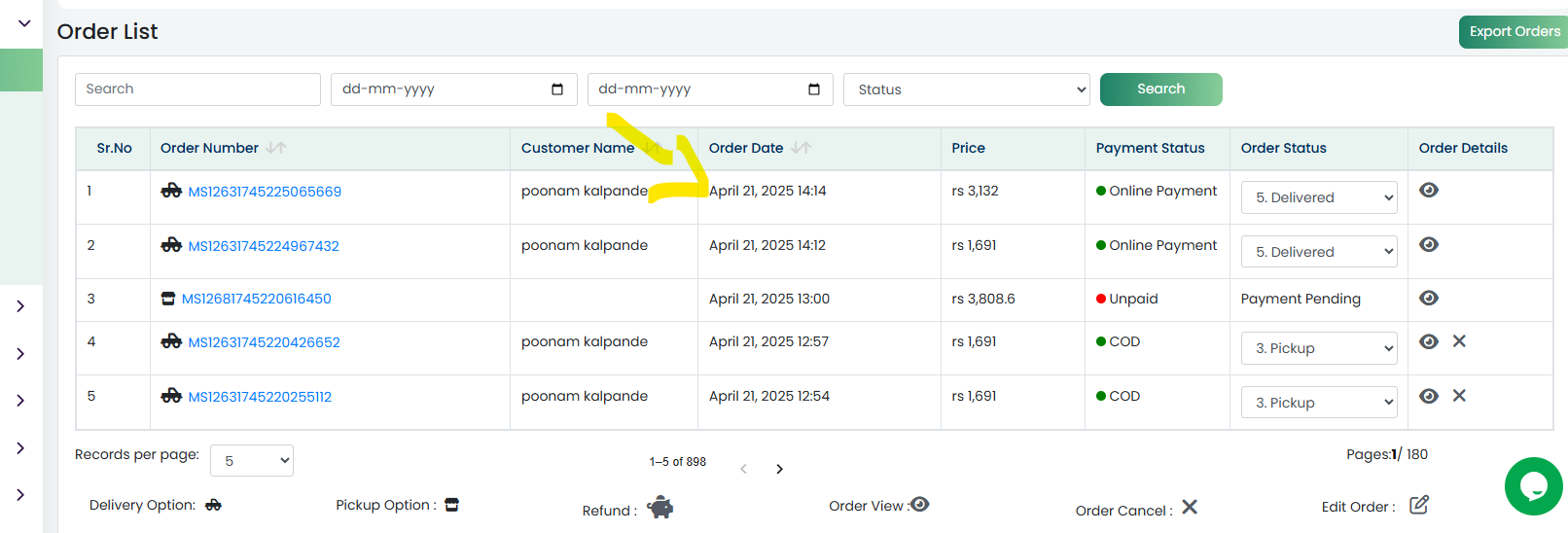
Task: Click Refund legend piggy bank icon
Action: (x=660, y=507)
